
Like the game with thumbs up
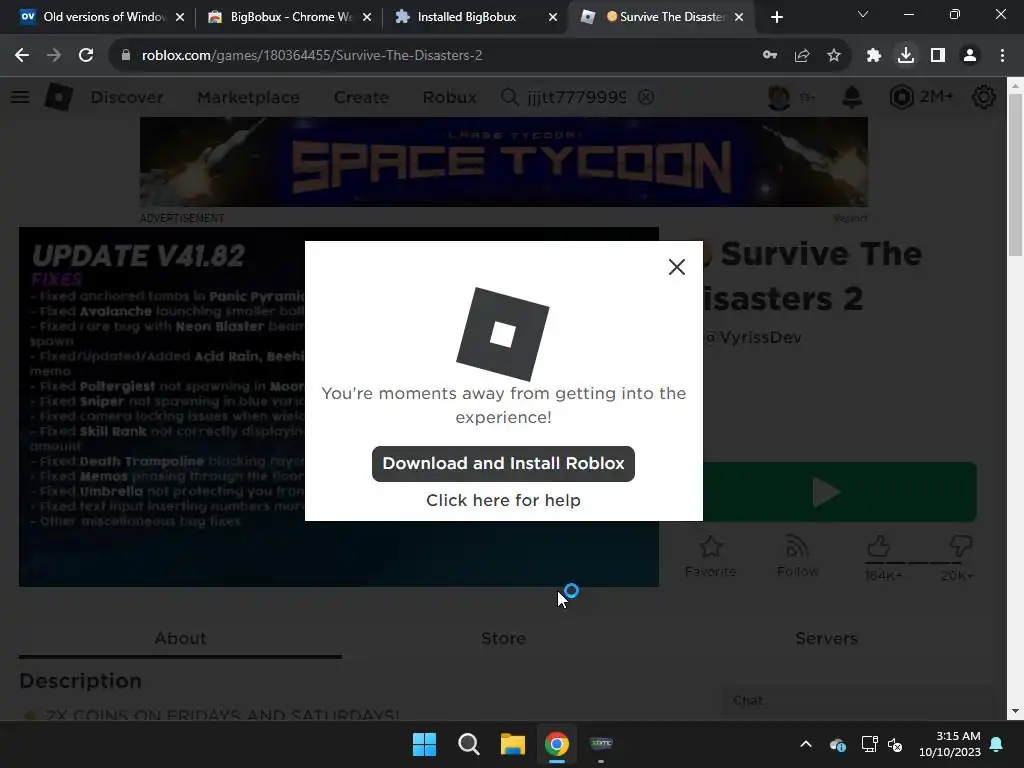pos(879,546)
